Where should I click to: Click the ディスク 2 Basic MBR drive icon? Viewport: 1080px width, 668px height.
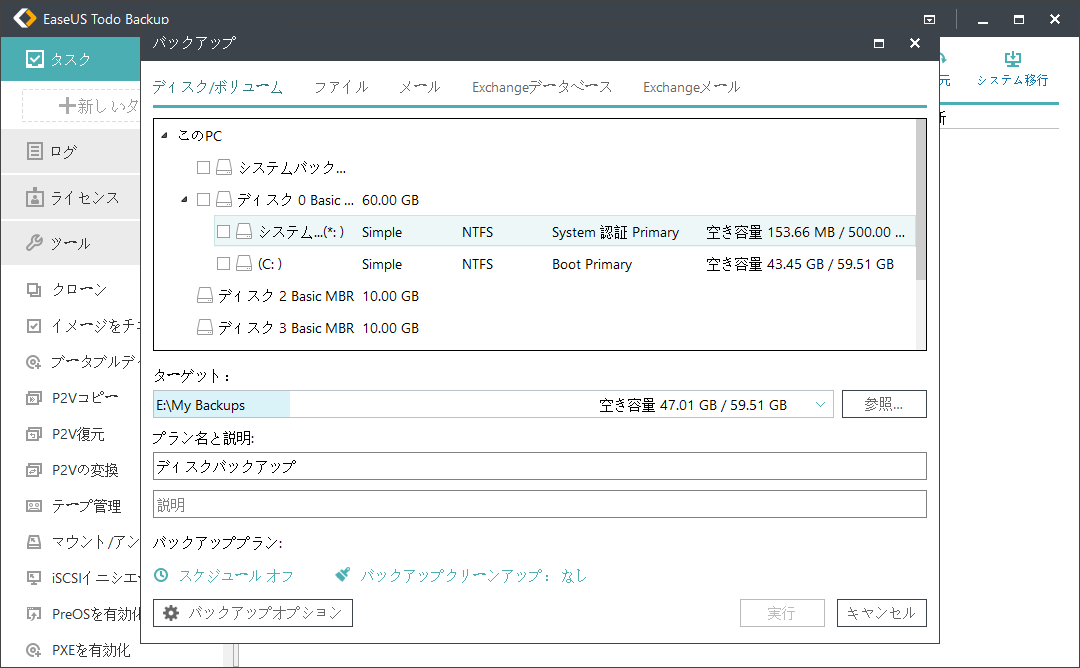pos(205,295)
